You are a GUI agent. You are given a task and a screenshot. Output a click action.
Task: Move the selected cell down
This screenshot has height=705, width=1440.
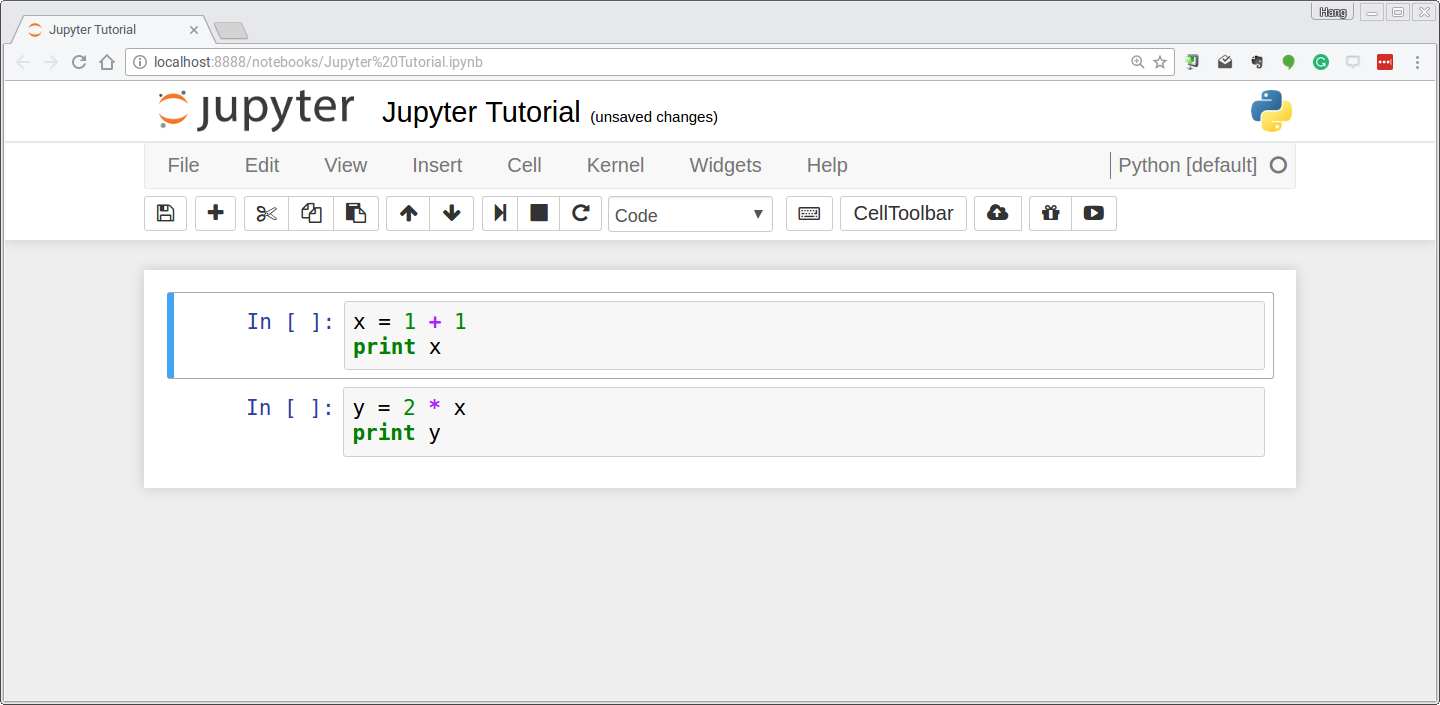coord(451,213)
